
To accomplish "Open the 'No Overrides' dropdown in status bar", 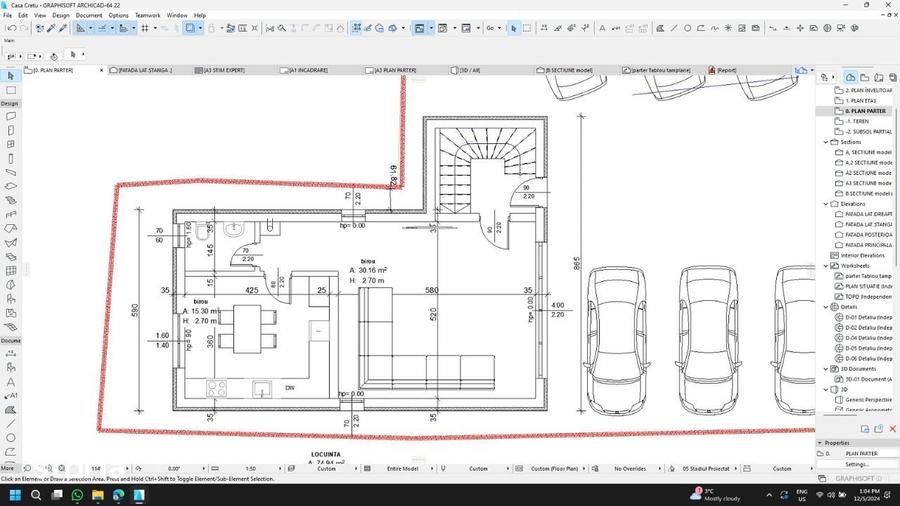I will [630, 469].
